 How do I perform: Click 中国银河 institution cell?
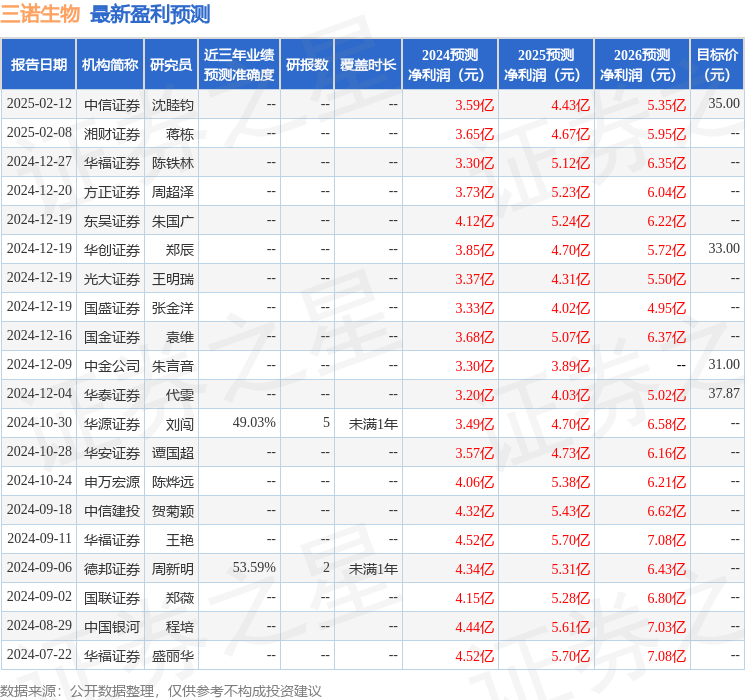pos(112,626)
